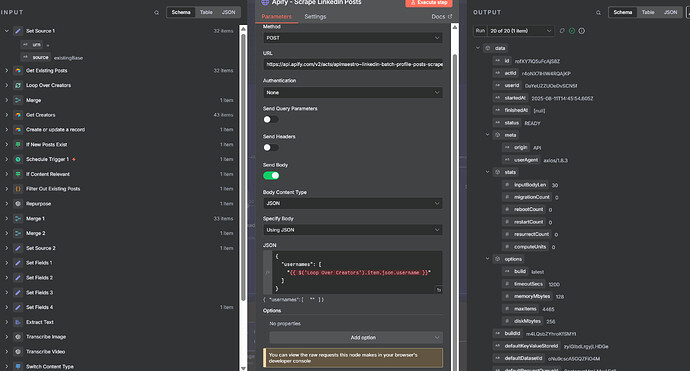
Task: Select the Schema tab in INPUT panel
Action: click(181, 12)
